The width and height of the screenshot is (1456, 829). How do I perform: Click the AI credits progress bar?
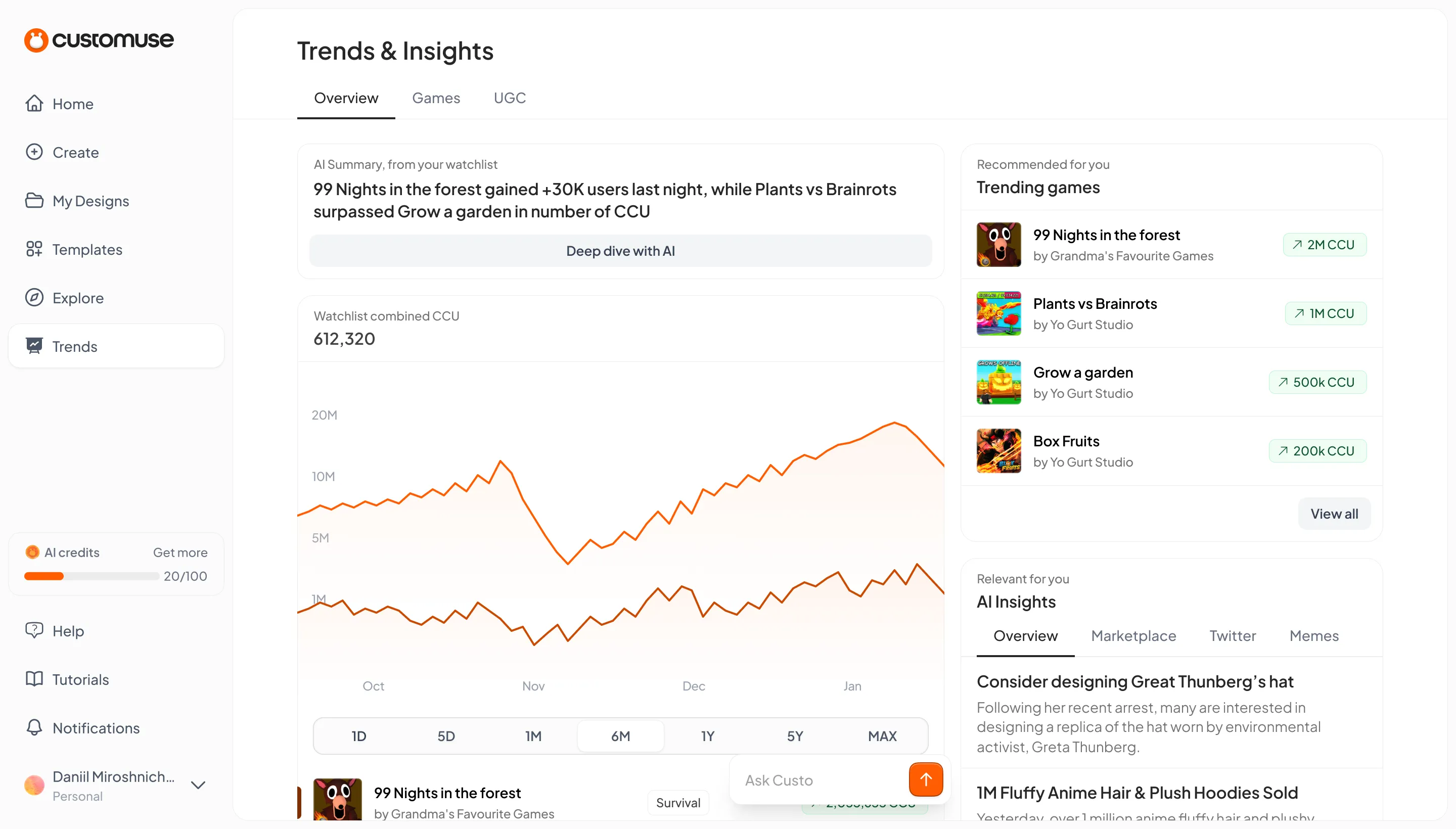(x=91, y=576)
